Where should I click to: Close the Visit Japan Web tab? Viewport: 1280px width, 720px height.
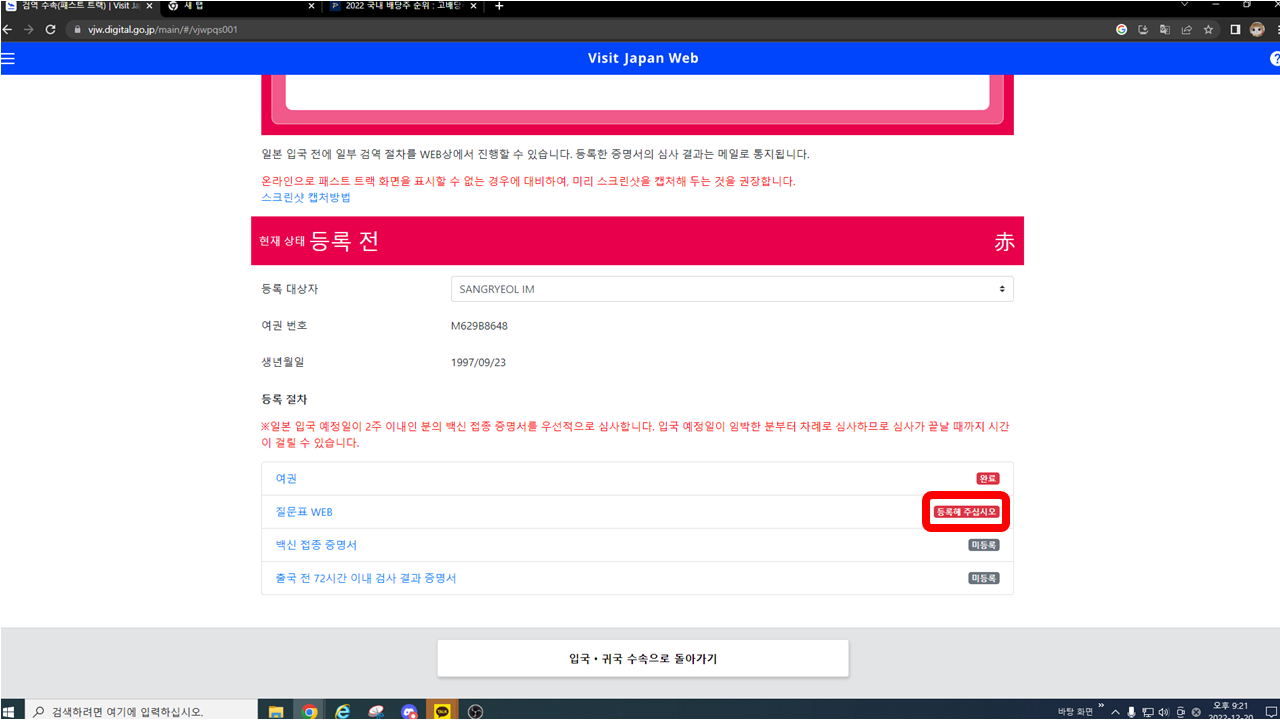click(x=149, y=6)
